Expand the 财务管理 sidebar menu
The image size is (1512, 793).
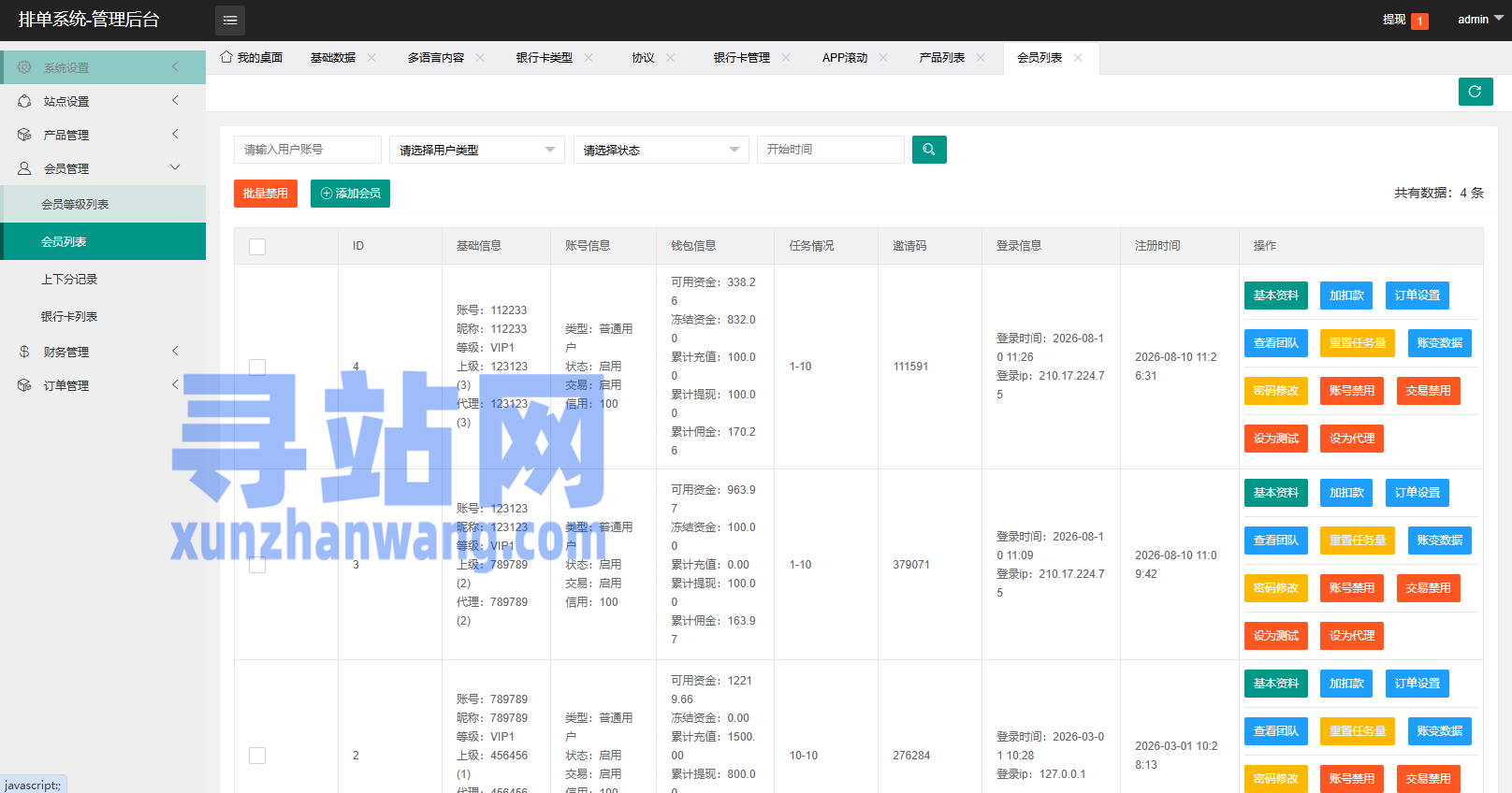[103, 352]
